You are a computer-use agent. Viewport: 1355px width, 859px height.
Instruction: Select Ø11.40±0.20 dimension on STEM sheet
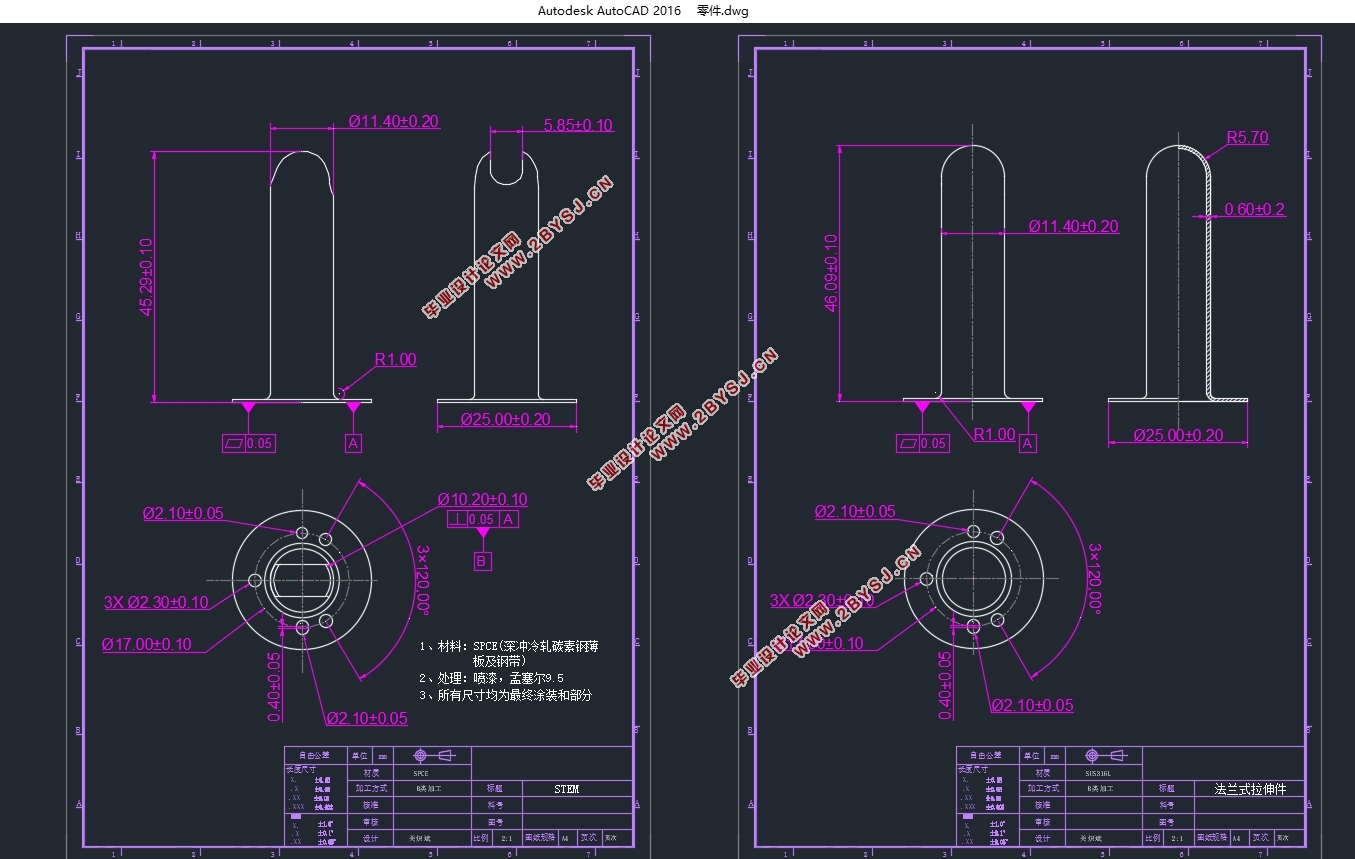click(394, 121)
